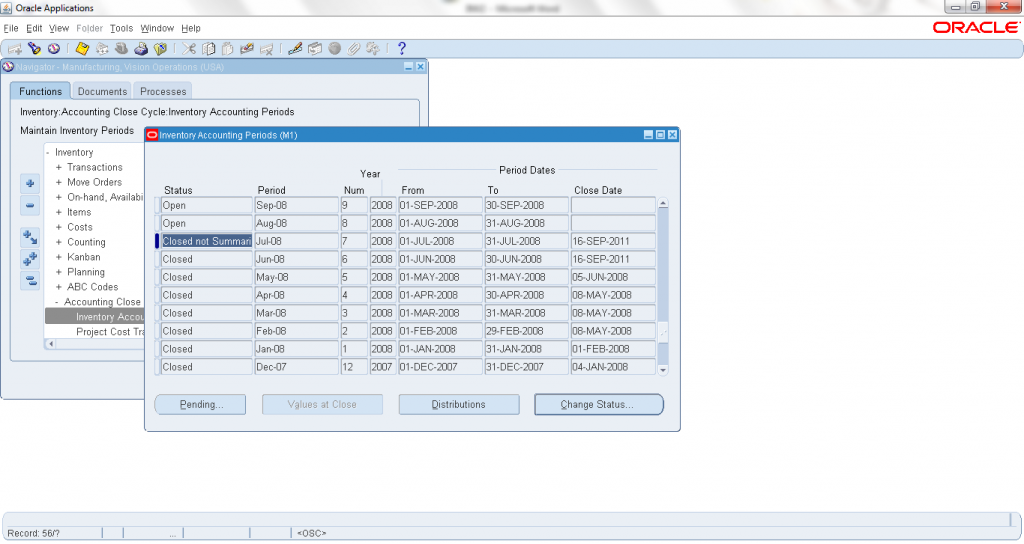
Task: Open Window Help question mark icon
Action: click(x=402, y=48)
